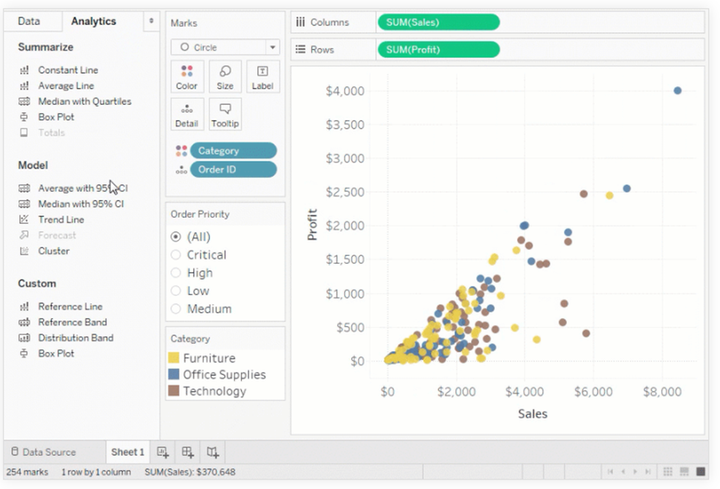The height and width of the screenshot is (489, 720).
Task: Open the side pane collapse arrows menu
Action: pyautogui.click(x=150, y=21)
